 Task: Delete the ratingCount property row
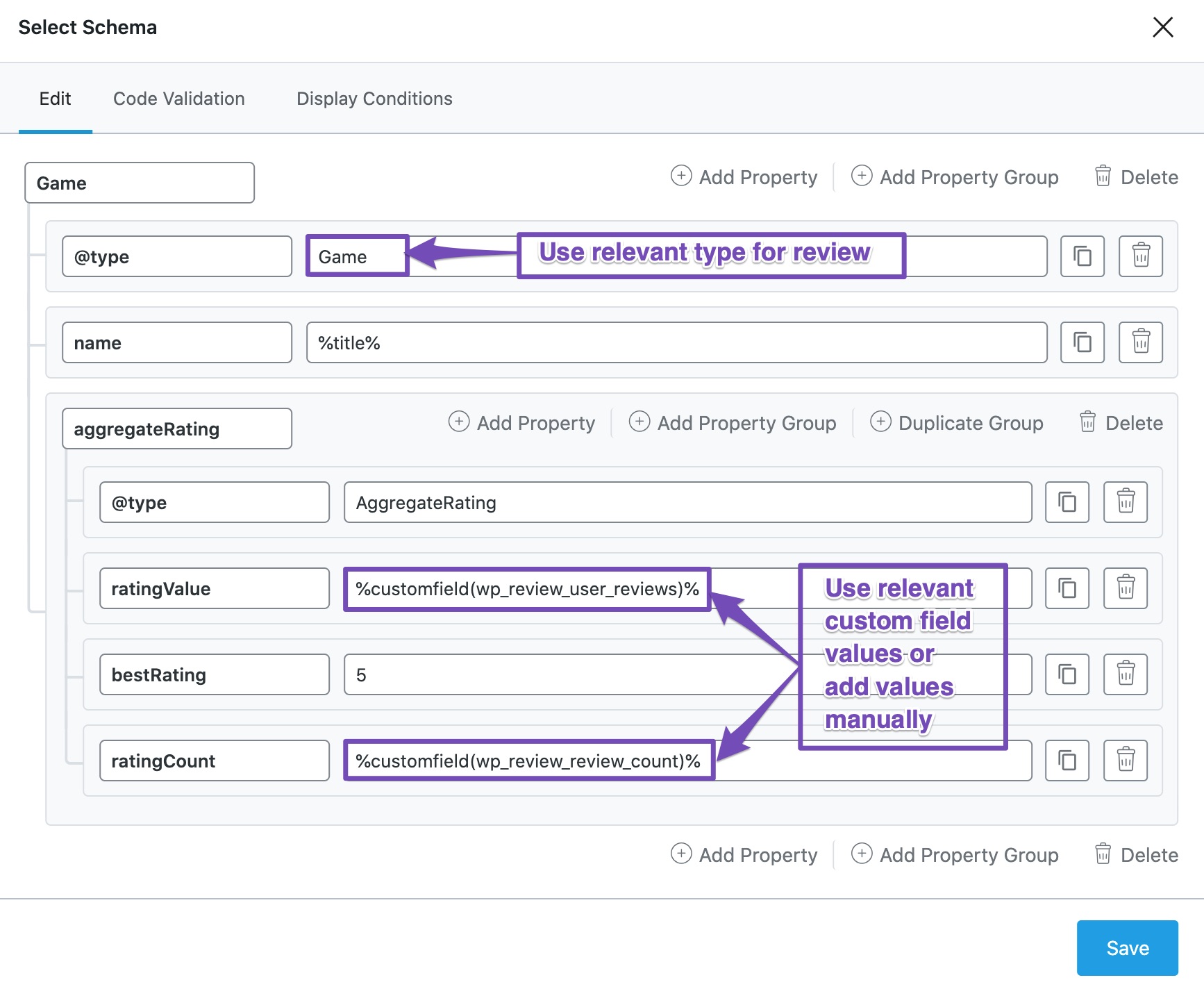pos(1126,761)
